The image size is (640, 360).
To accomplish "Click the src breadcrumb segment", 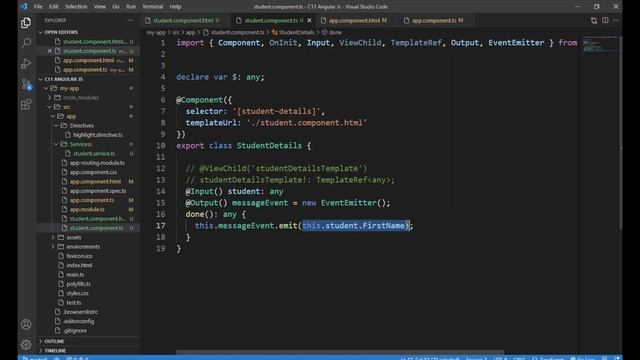I will 176,32.
